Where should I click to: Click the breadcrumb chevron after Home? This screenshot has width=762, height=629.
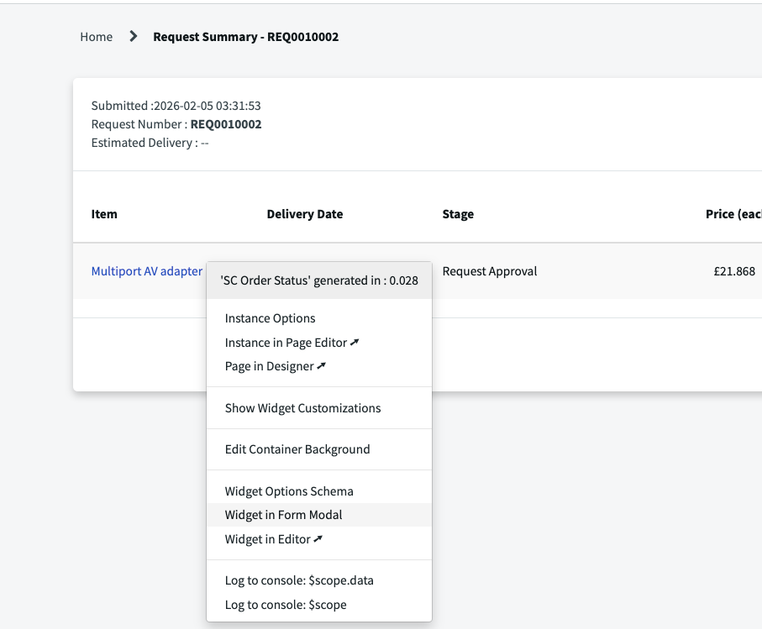(133, 37)
